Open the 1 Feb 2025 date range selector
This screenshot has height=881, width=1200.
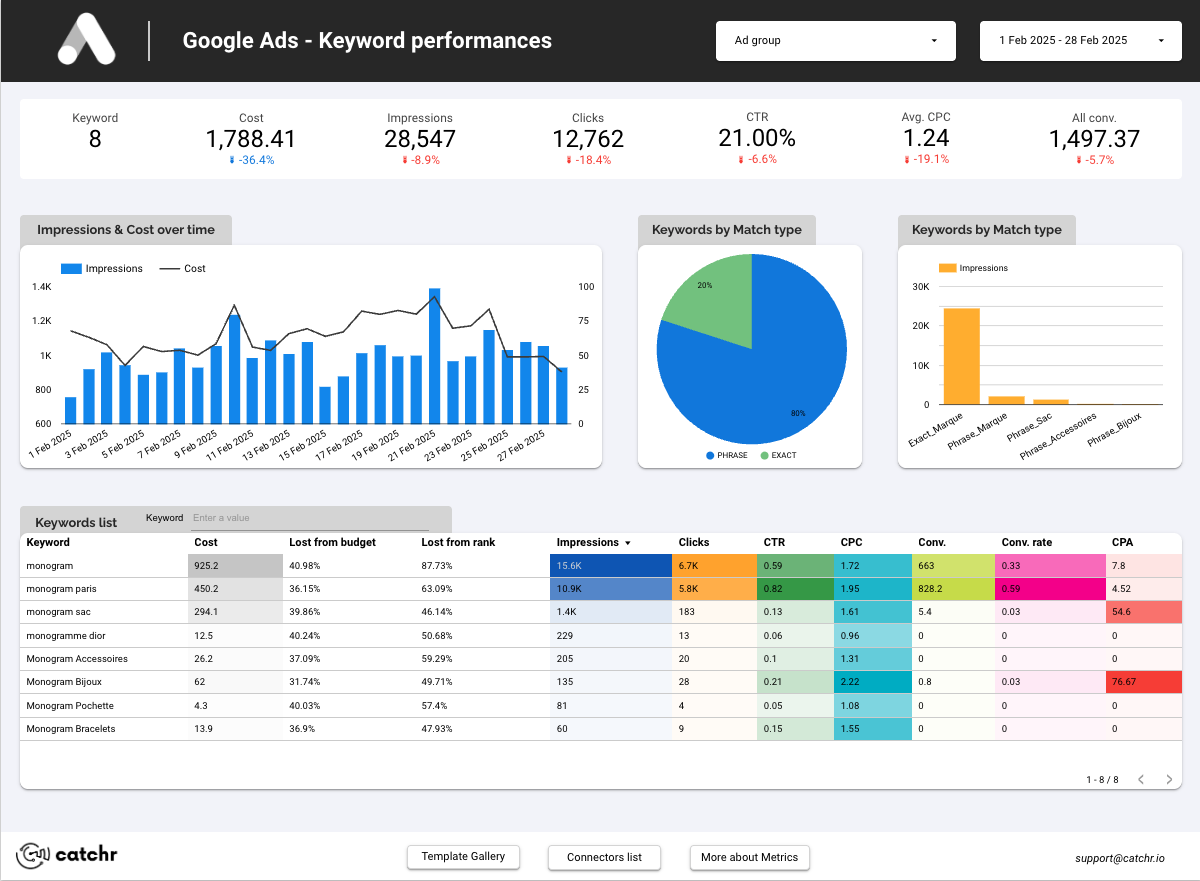pos(1080,40)
